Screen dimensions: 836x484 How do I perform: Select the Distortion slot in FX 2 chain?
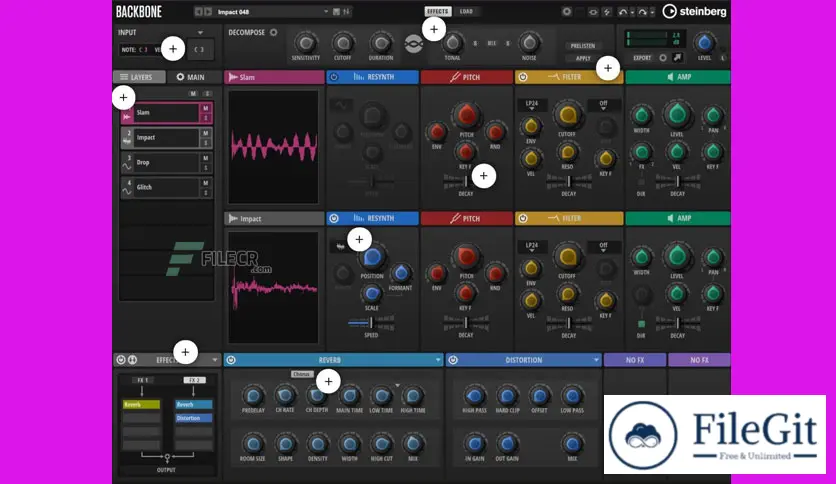coord(194,418)
